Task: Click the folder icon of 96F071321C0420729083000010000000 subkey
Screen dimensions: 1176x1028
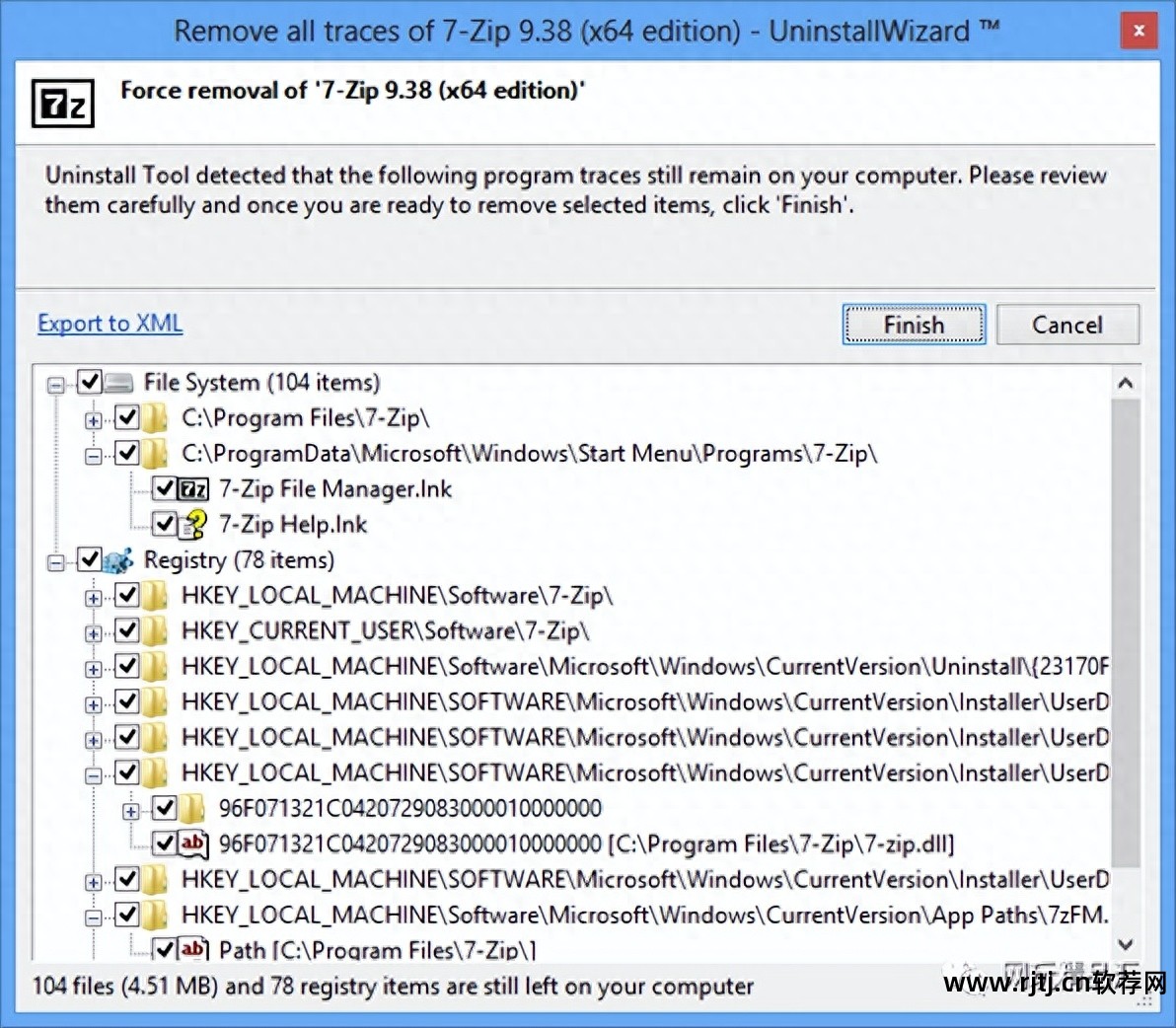Action: [192, 808]
